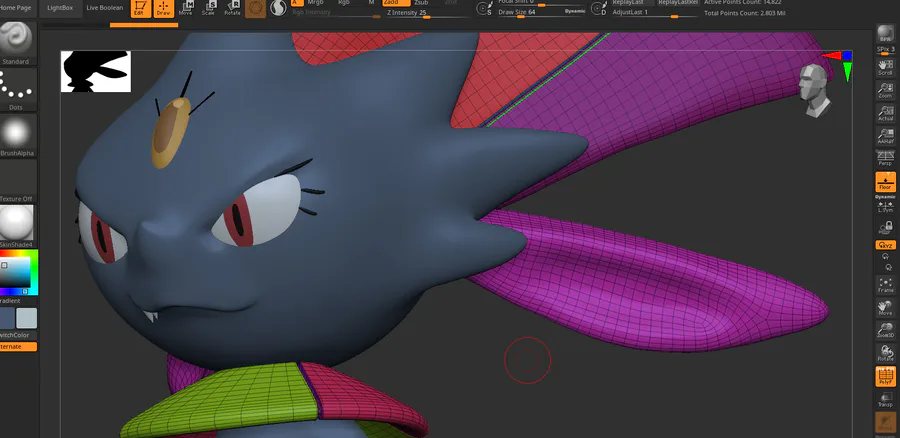Click the lock camera icon

(885, 228)
